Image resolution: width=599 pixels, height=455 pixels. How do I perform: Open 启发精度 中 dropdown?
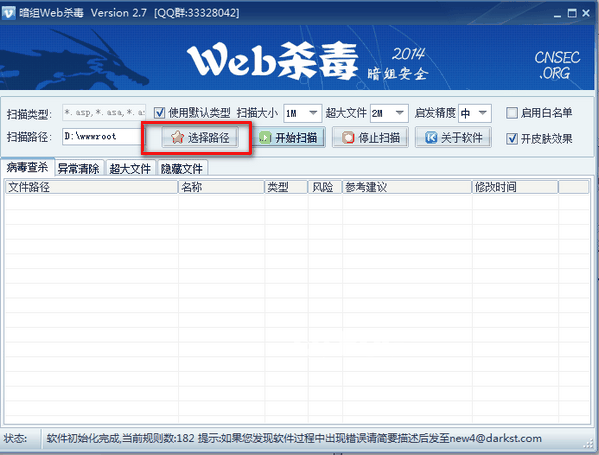point(474,113)
